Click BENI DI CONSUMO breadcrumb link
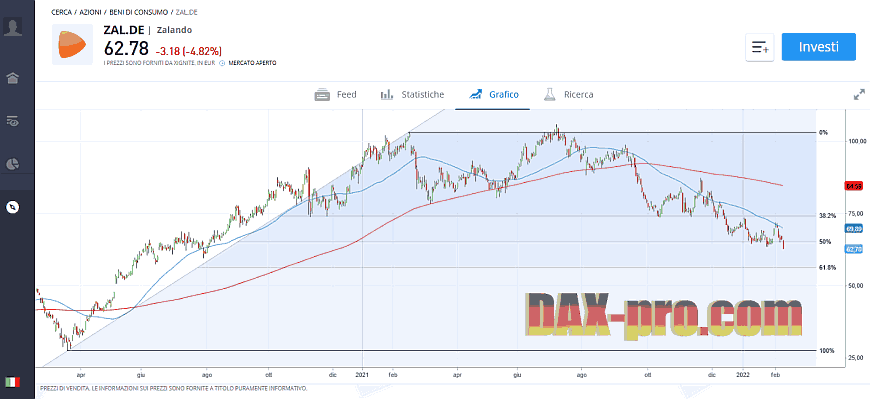870x399 pixels. (x=138, y=12)
